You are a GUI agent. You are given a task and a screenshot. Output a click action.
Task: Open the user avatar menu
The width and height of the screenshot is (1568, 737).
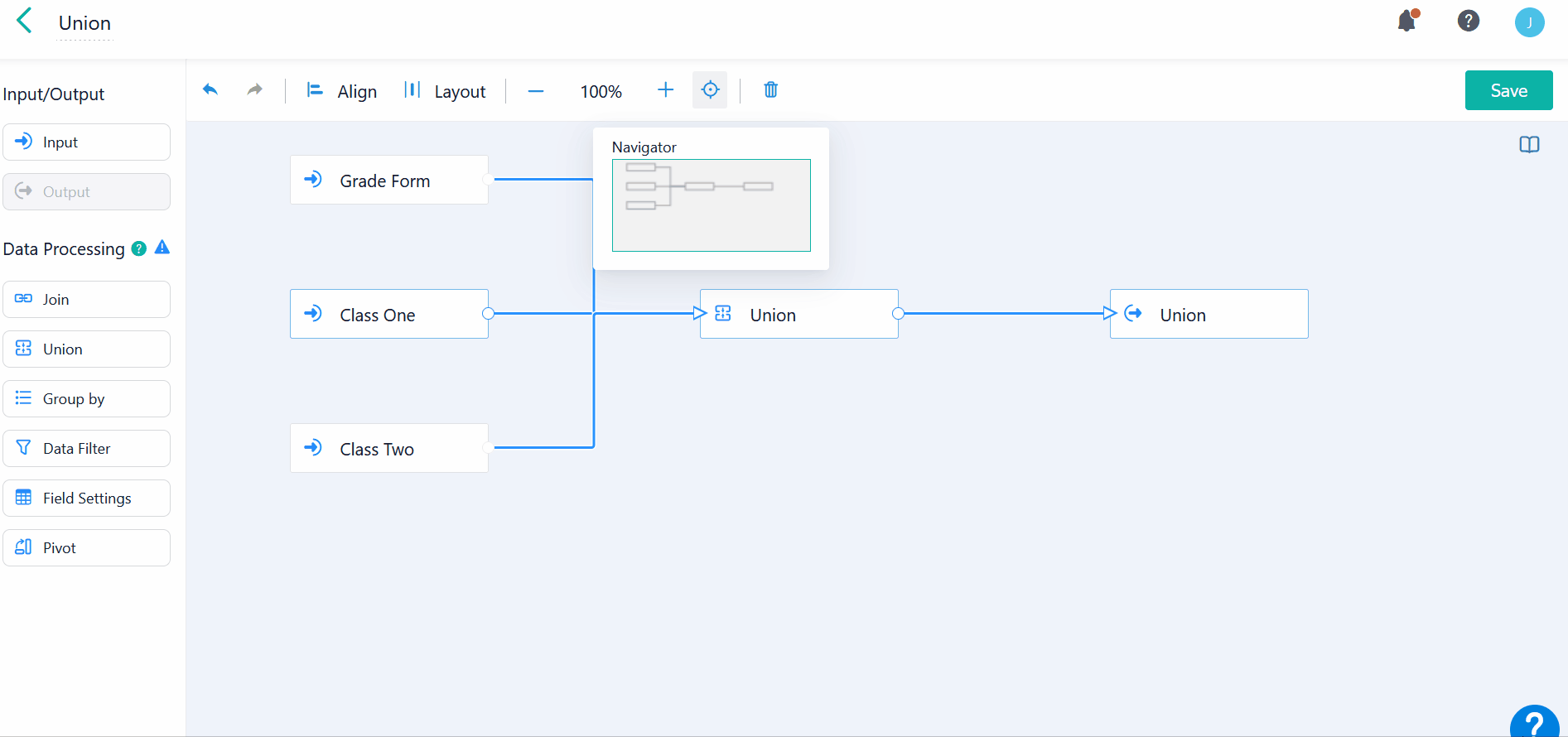[1529, 22]
